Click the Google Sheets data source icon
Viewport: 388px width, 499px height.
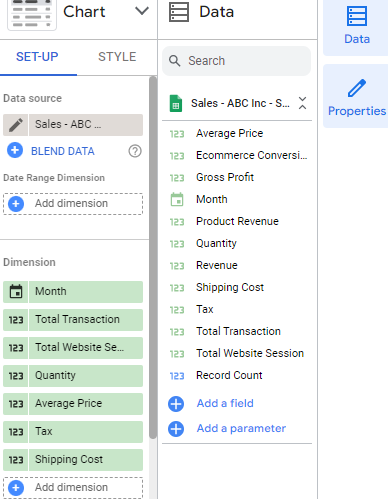[x=176, y=103]
